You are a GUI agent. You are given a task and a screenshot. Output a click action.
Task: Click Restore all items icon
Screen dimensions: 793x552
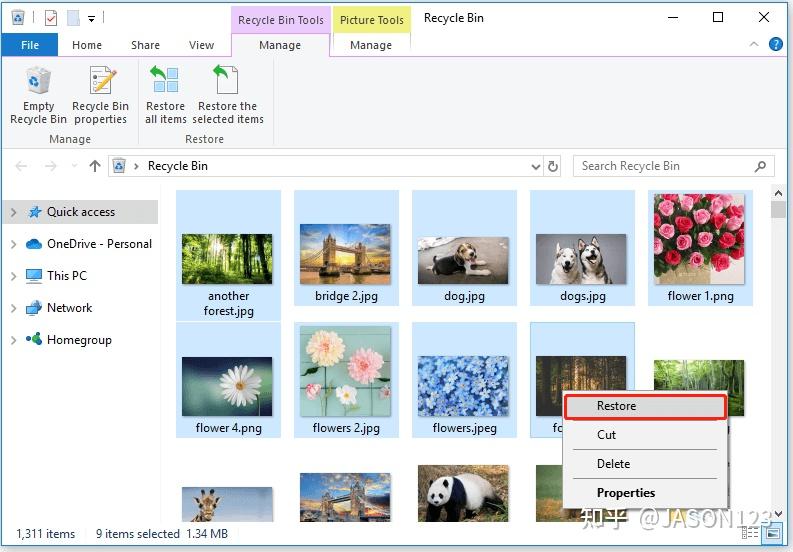click(x=165, y=80)
